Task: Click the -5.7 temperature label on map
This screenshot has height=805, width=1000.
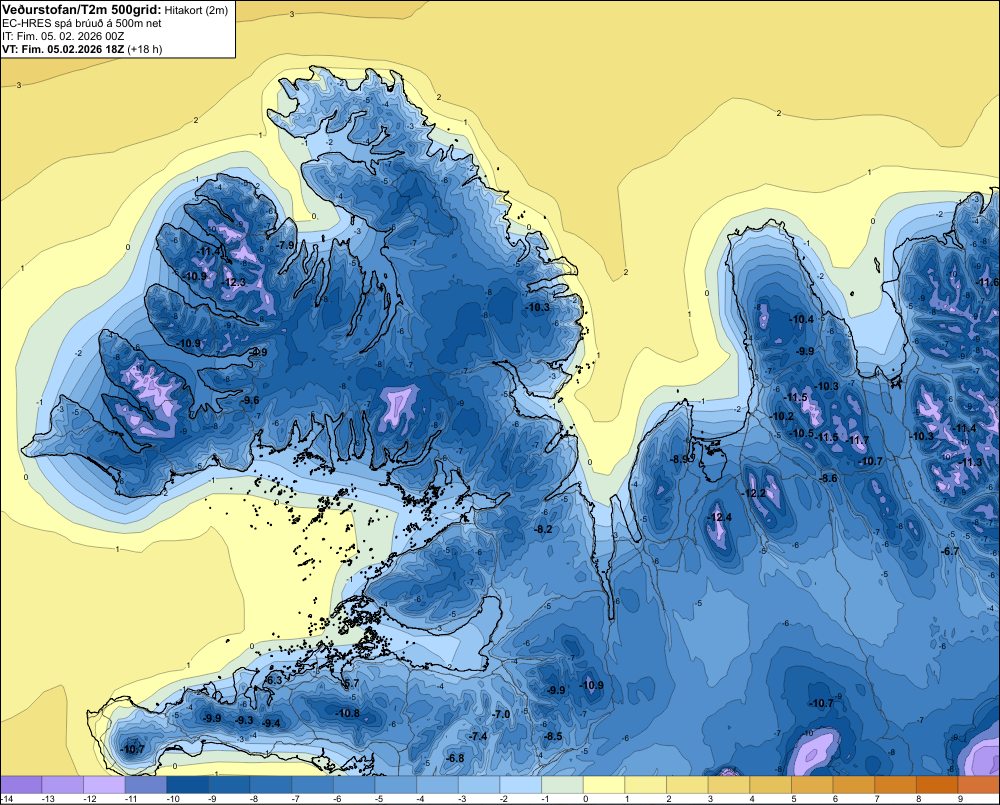Action: (x=351, y=683)
